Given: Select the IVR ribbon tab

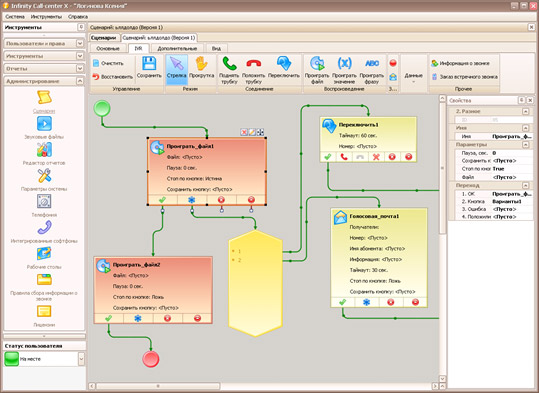Looking at the screenshot, I should (x=138, y=48).
